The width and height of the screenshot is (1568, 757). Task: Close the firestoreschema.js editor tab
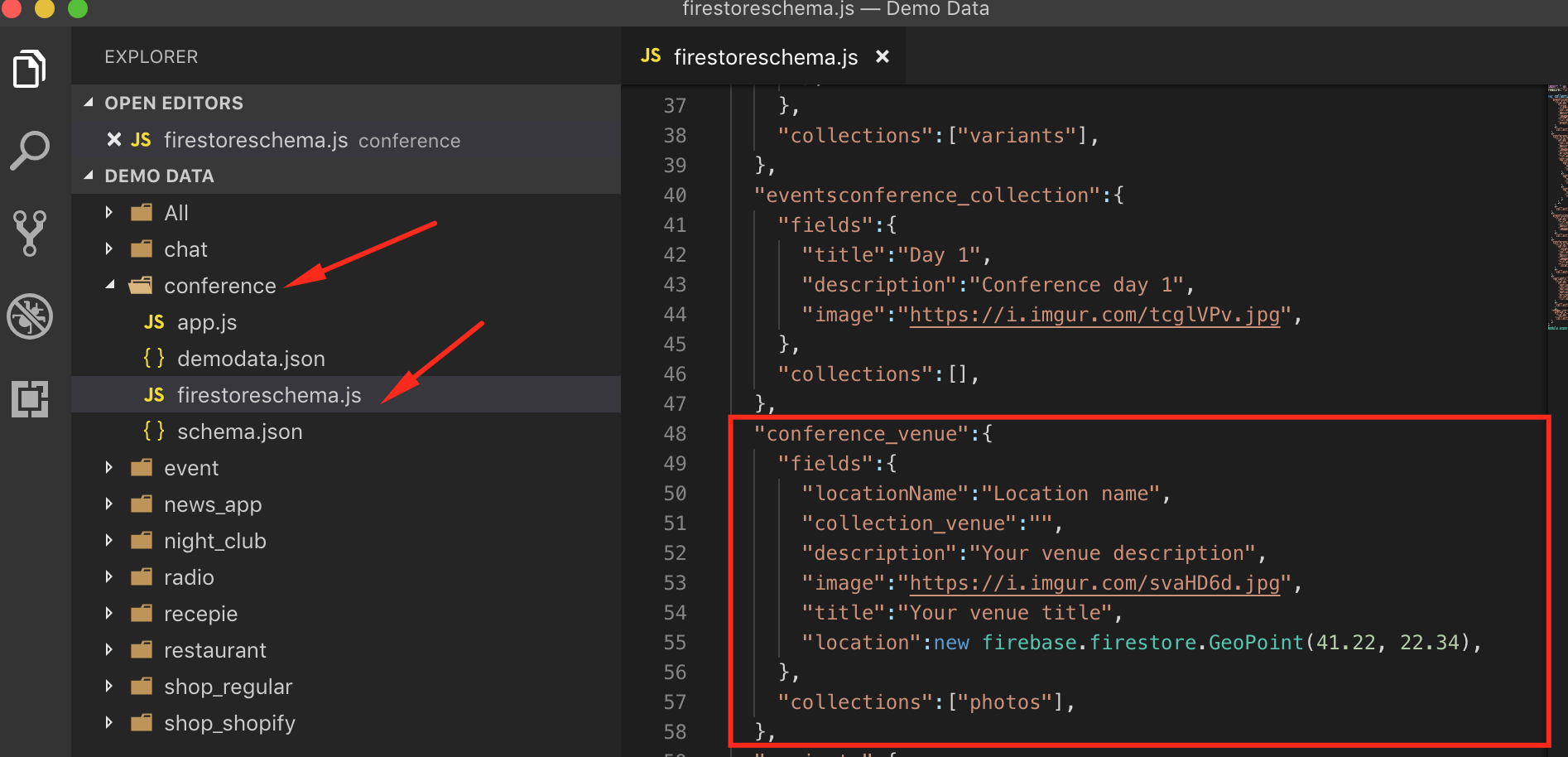(883, 56)
